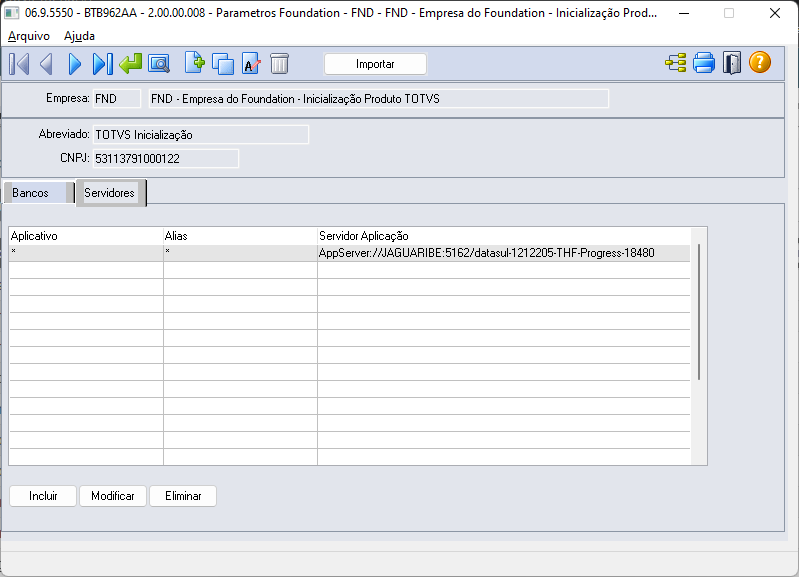
Task: Click the green go-to arrow icon
Action: click(x=130, y=64)
